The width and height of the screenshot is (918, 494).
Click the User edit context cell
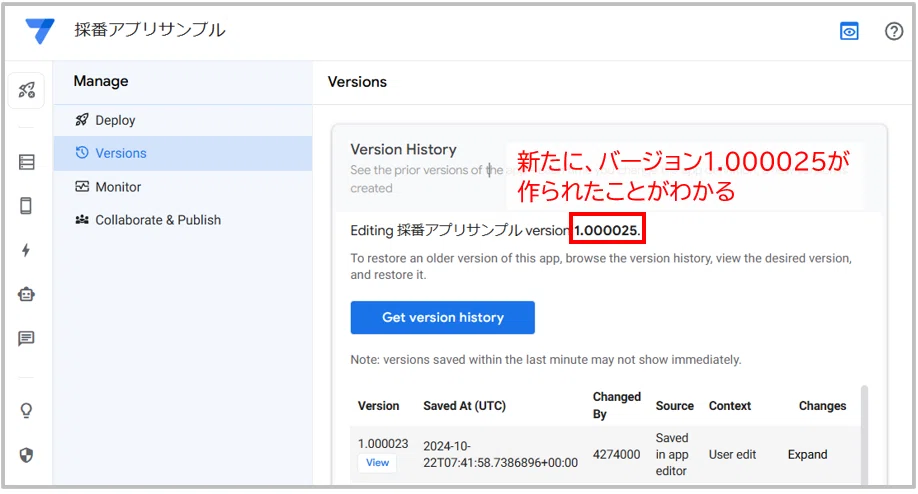[x=732, y=455]
